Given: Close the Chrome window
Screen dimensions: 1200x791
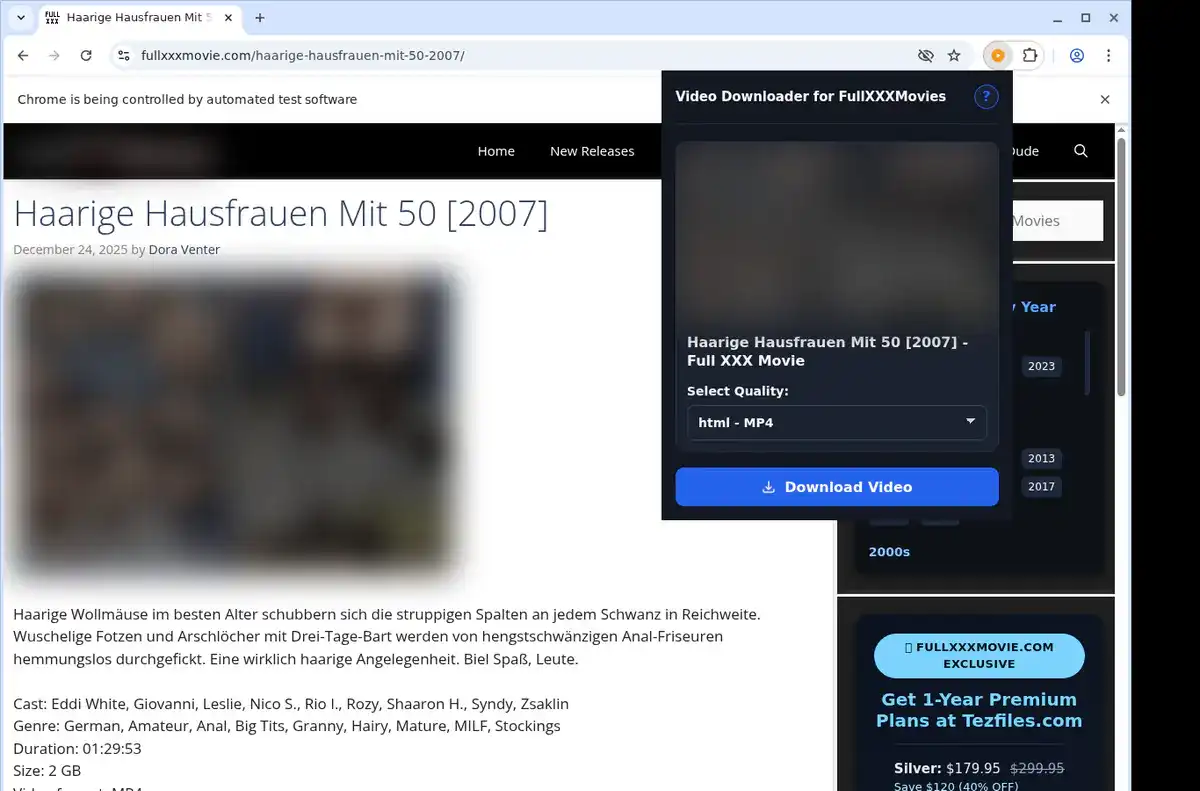Looking at the screenshot, I should coord(1114,18).
